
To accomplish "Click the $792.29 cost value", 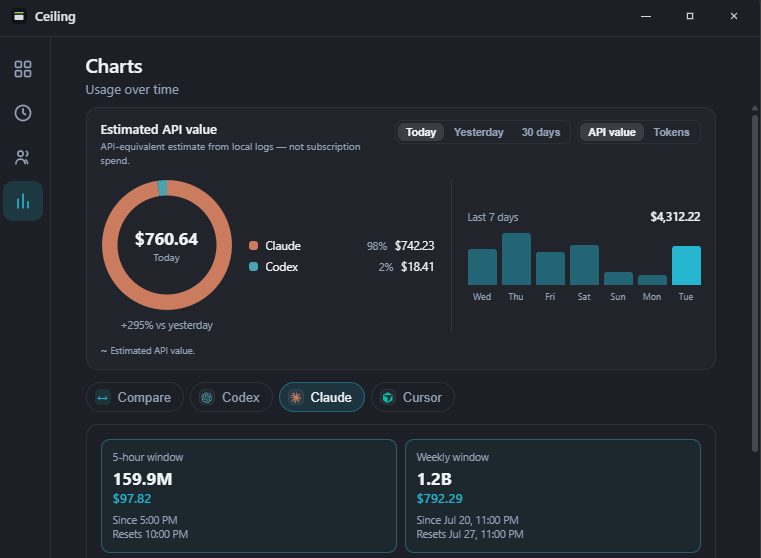I will pyautogui.click(x=439, y=499).
